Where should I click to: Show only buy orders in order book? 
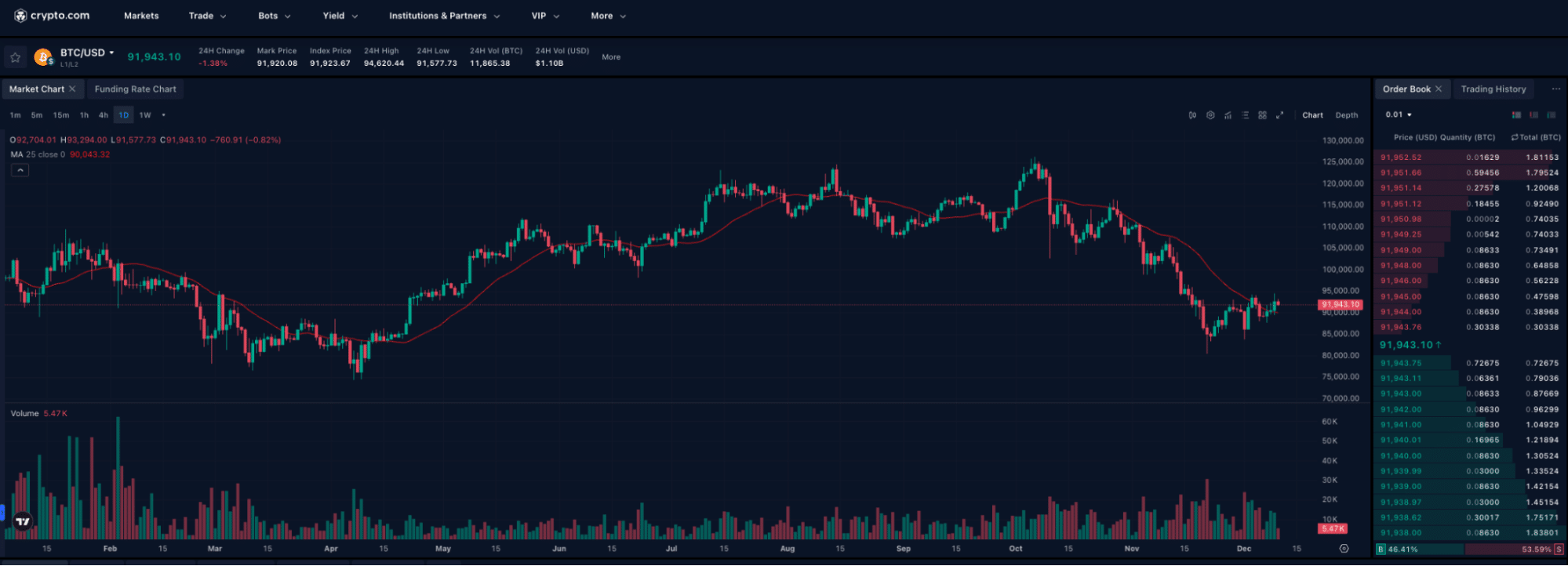(x=1551, y=115)
